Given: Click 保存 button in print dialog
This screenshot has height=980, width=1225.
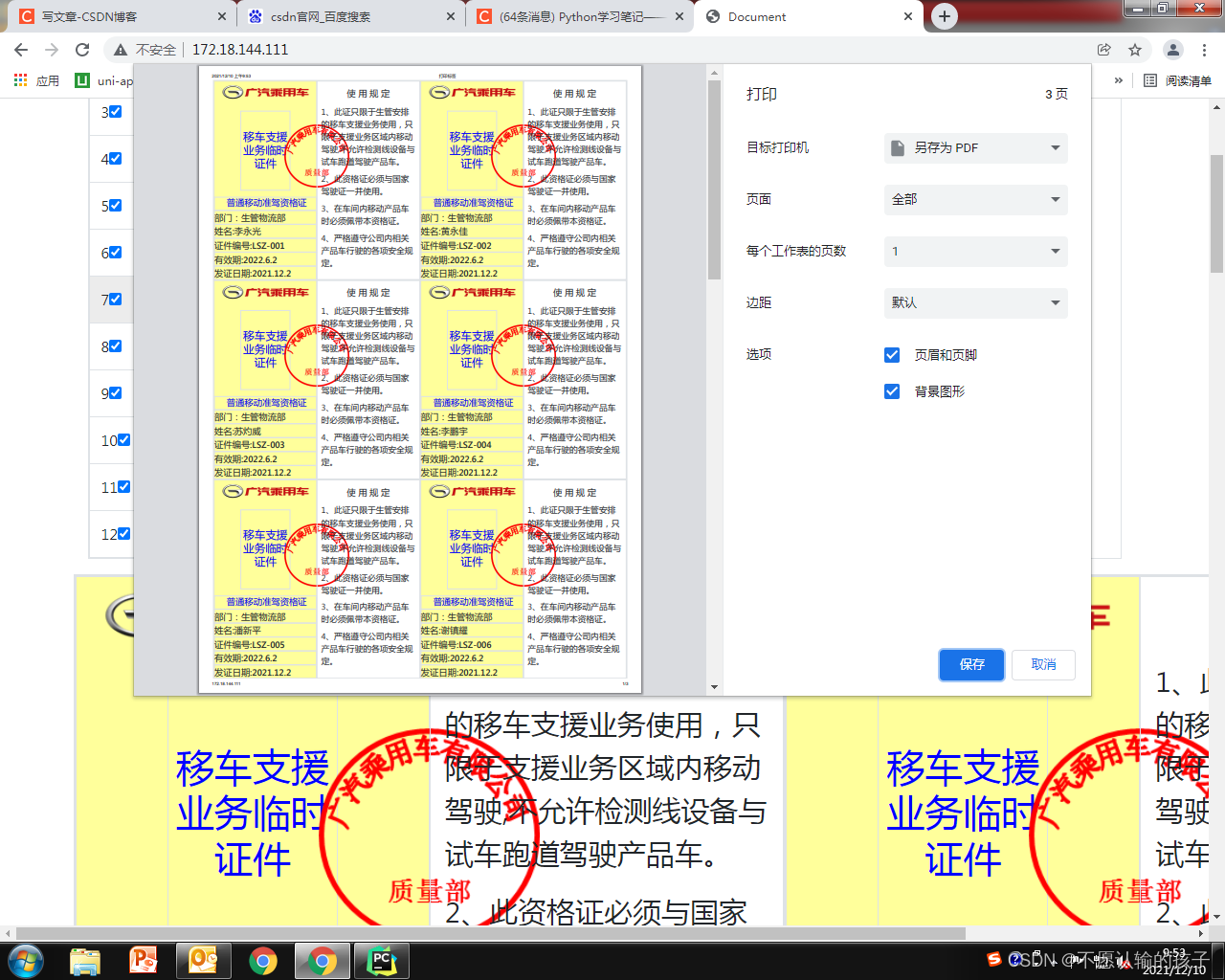Looking at the screenshot, I should click(971, 664).
